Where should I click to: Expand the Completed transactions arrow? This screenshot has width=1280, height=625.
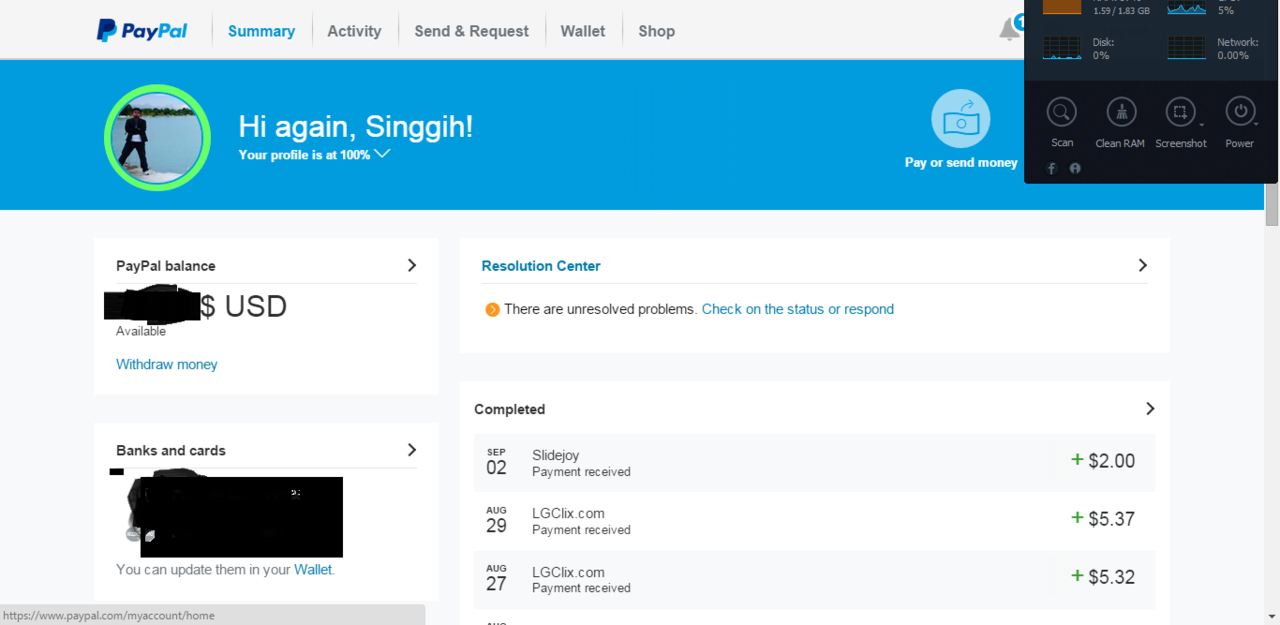tap(1149, 408)
